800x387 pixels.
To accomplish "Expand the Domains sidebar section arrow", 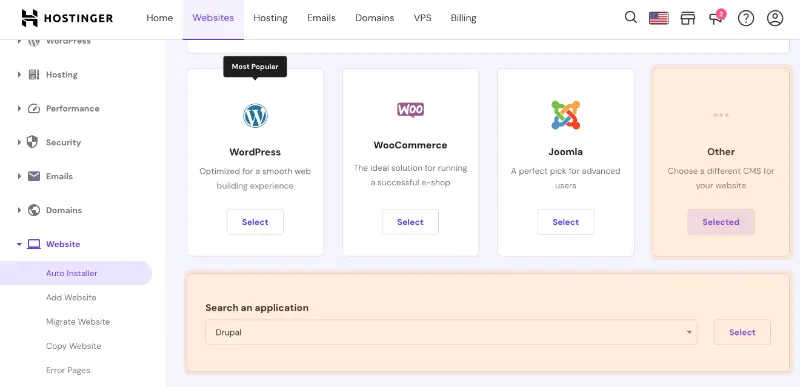I will pyautogui.click(x=19, y=210).
